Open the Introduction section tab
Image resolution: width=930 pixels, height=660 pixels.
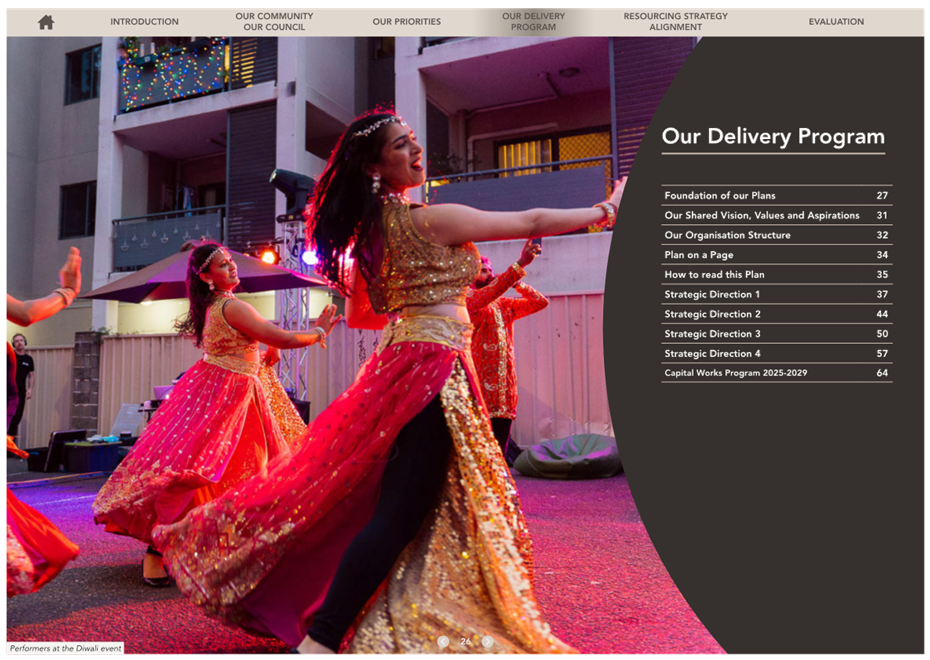coord(144,22)
